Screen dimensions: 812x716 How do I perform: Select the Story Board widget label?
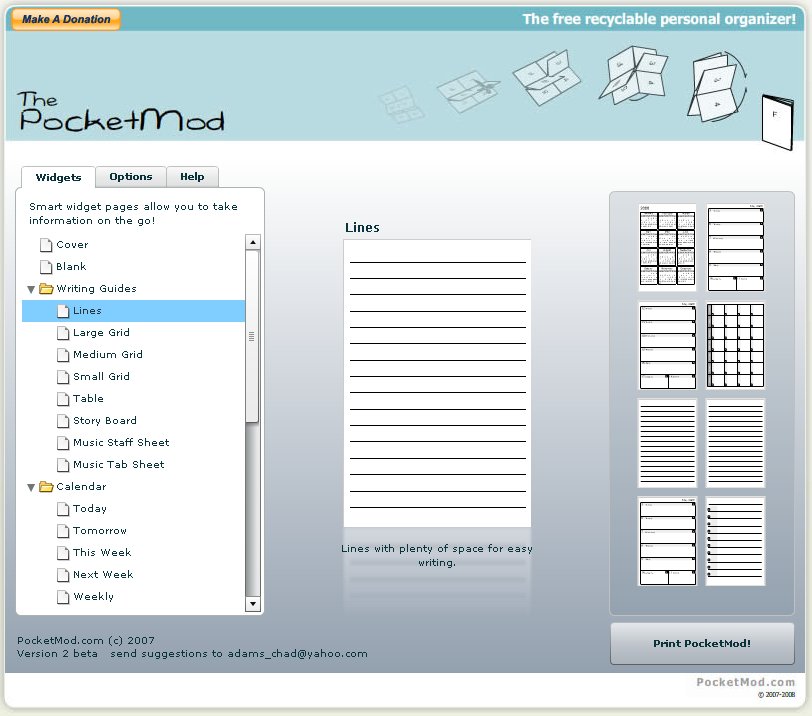point(105,420)
